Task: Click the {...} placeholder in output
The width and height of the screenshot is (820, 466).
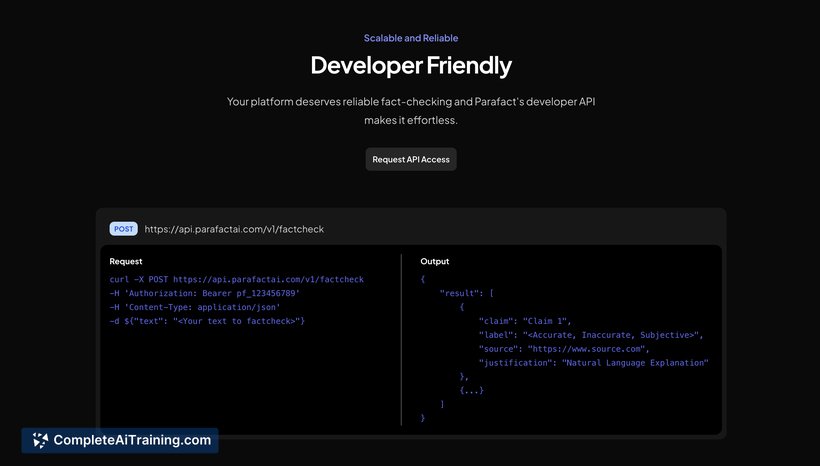Action: click(472, 390)
